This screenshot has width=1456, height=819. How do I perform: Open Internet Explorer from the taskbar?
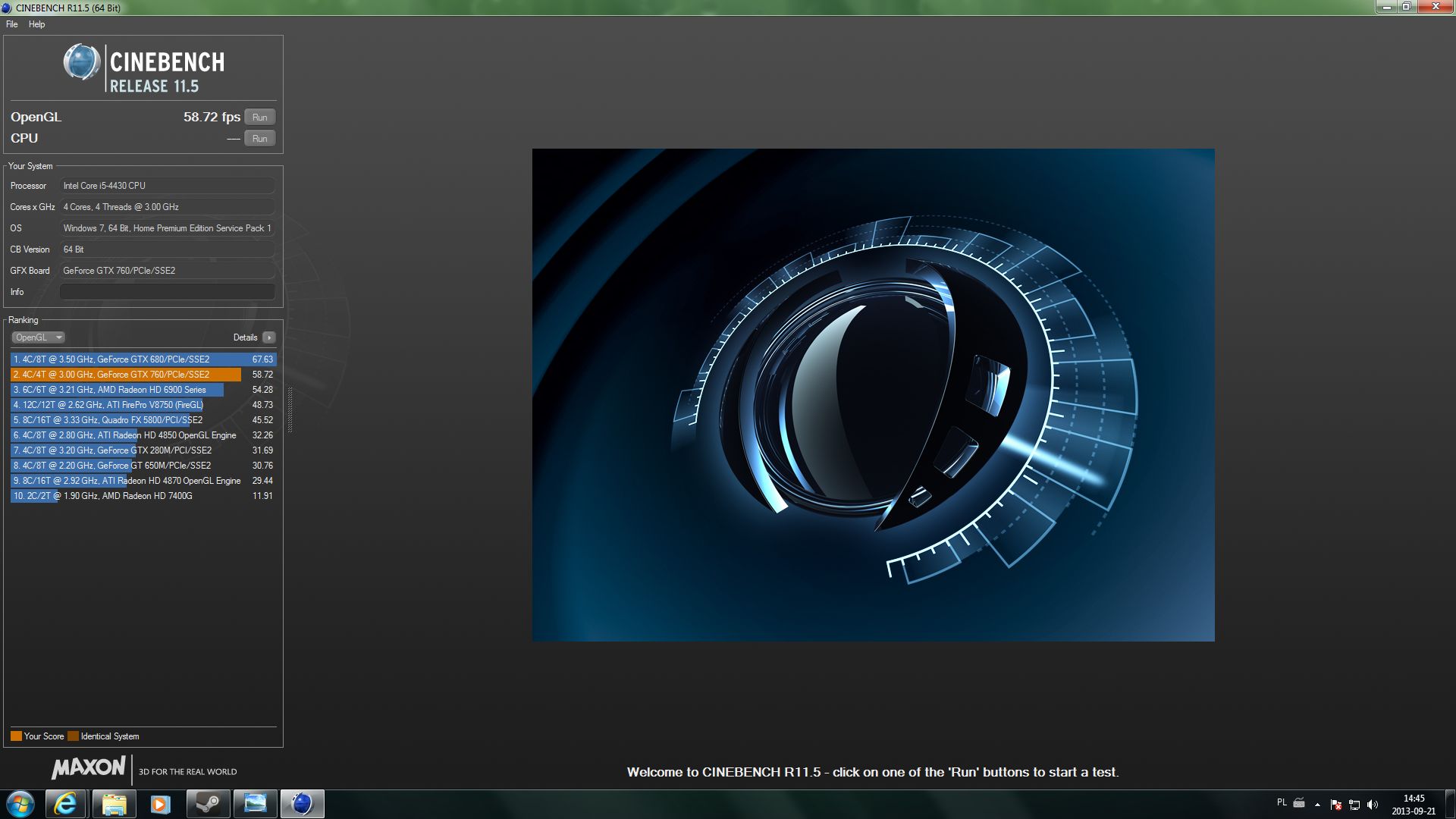click(66, 804)
